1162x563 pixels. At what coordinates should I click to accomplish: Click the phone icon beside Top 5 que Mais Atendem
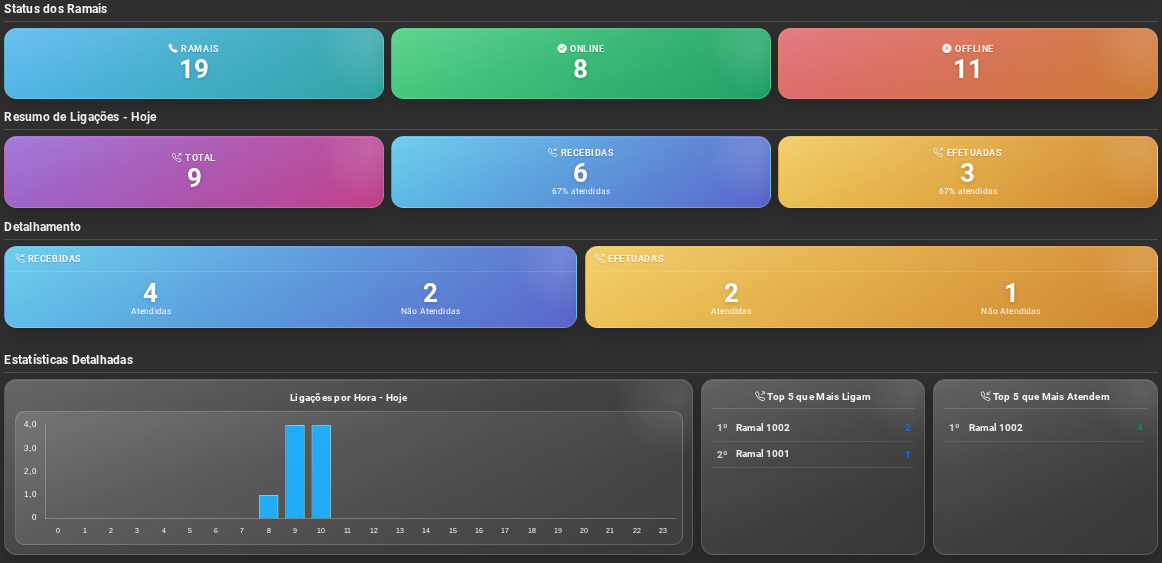985,397
